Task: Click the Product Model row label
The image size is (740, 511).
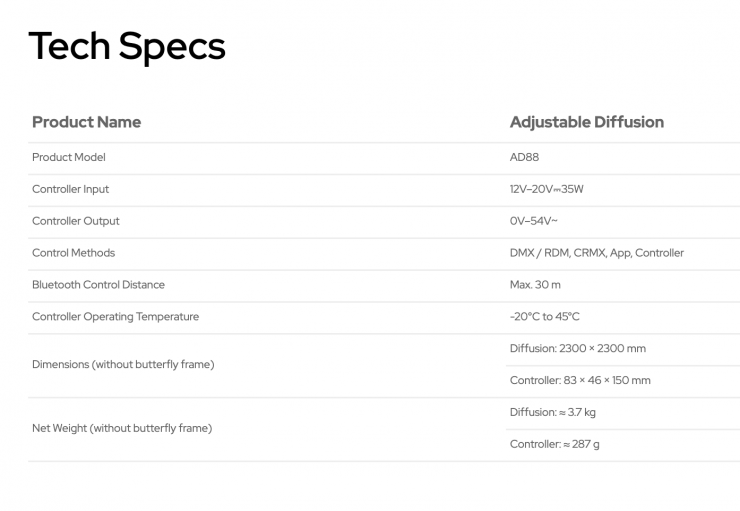Action: (69, 157)
